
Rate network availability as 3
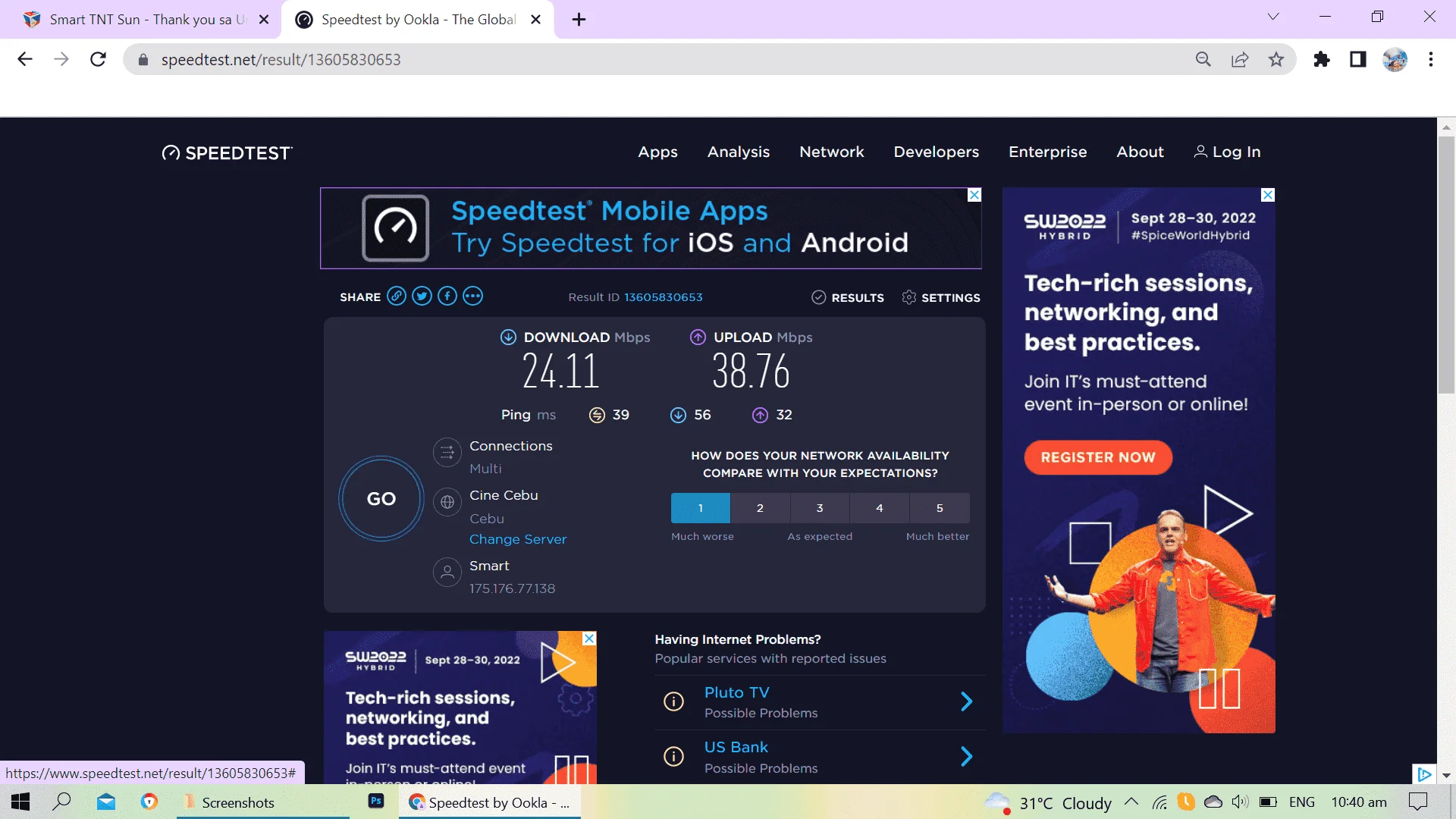820,508
